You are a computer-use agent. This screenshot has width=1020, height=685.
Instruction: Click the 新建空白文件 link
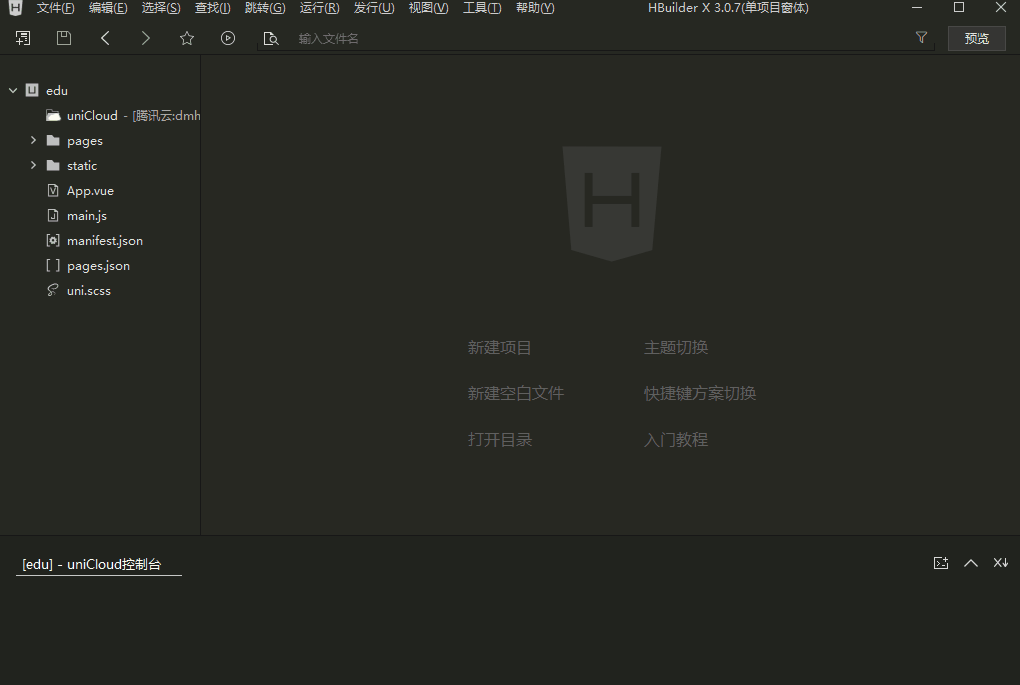[515, 393]
